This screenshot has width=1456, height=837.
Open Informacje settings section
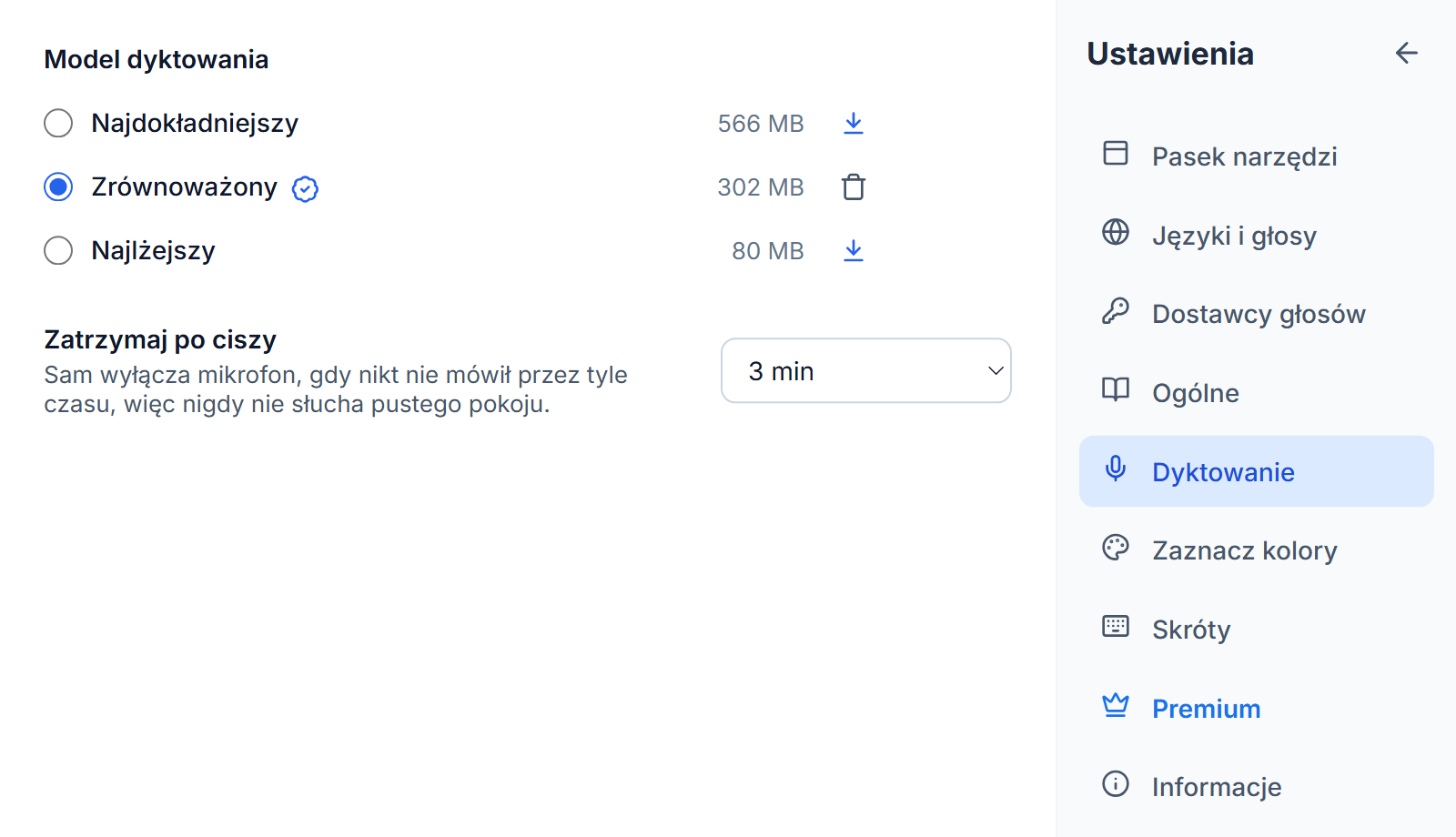coord(1257,787)
